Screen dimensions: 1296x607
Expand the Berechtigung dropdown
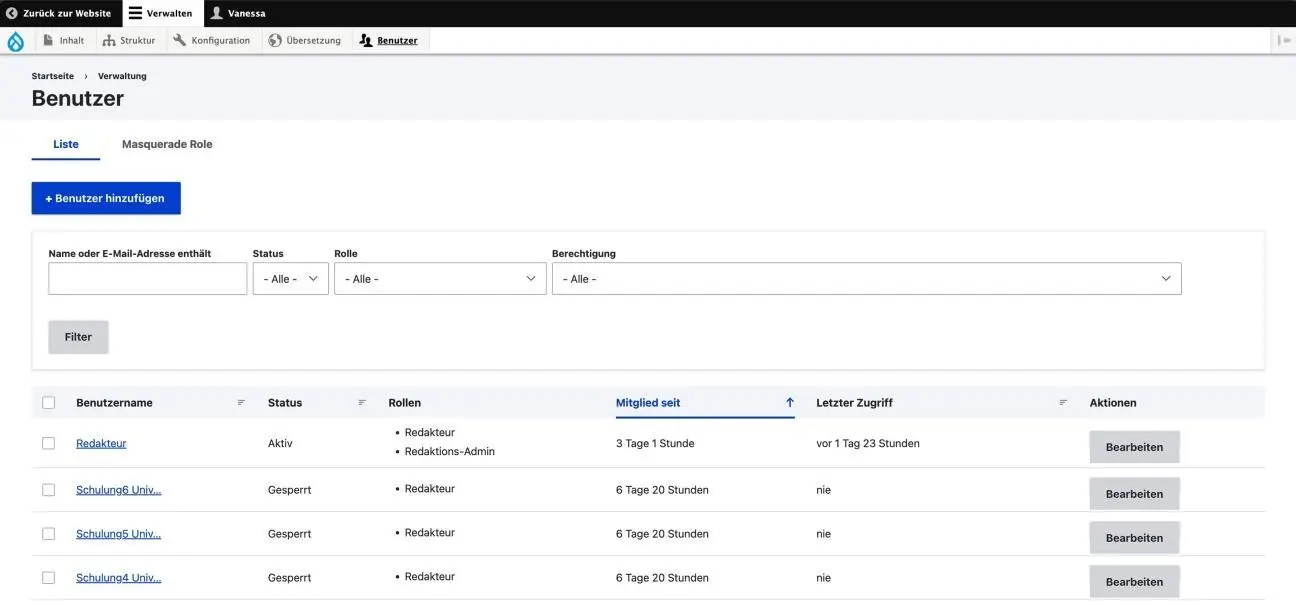[866, 279]
